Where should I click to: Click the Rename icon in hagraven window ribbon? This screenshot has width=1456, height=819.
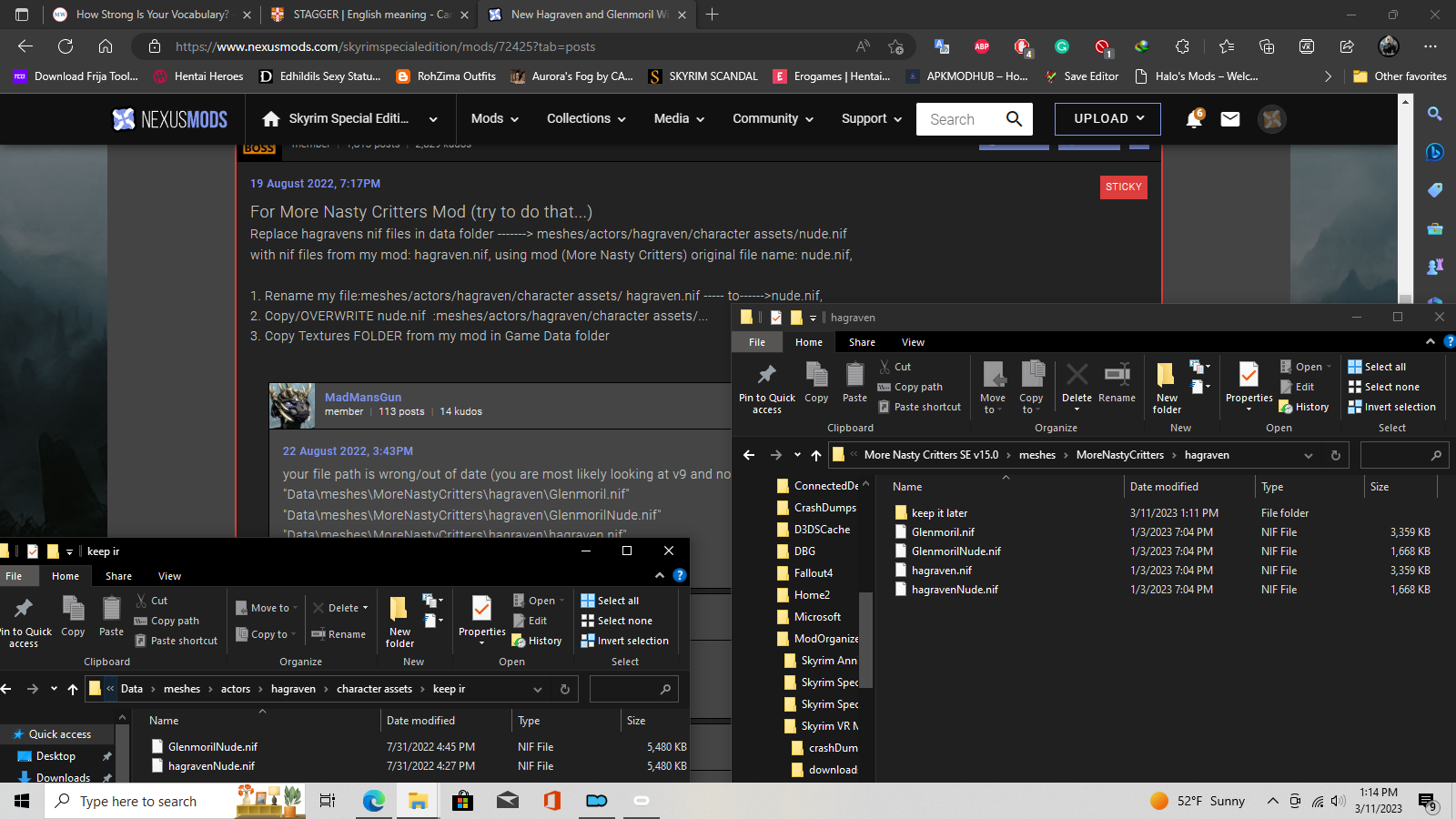point(1117,384)
